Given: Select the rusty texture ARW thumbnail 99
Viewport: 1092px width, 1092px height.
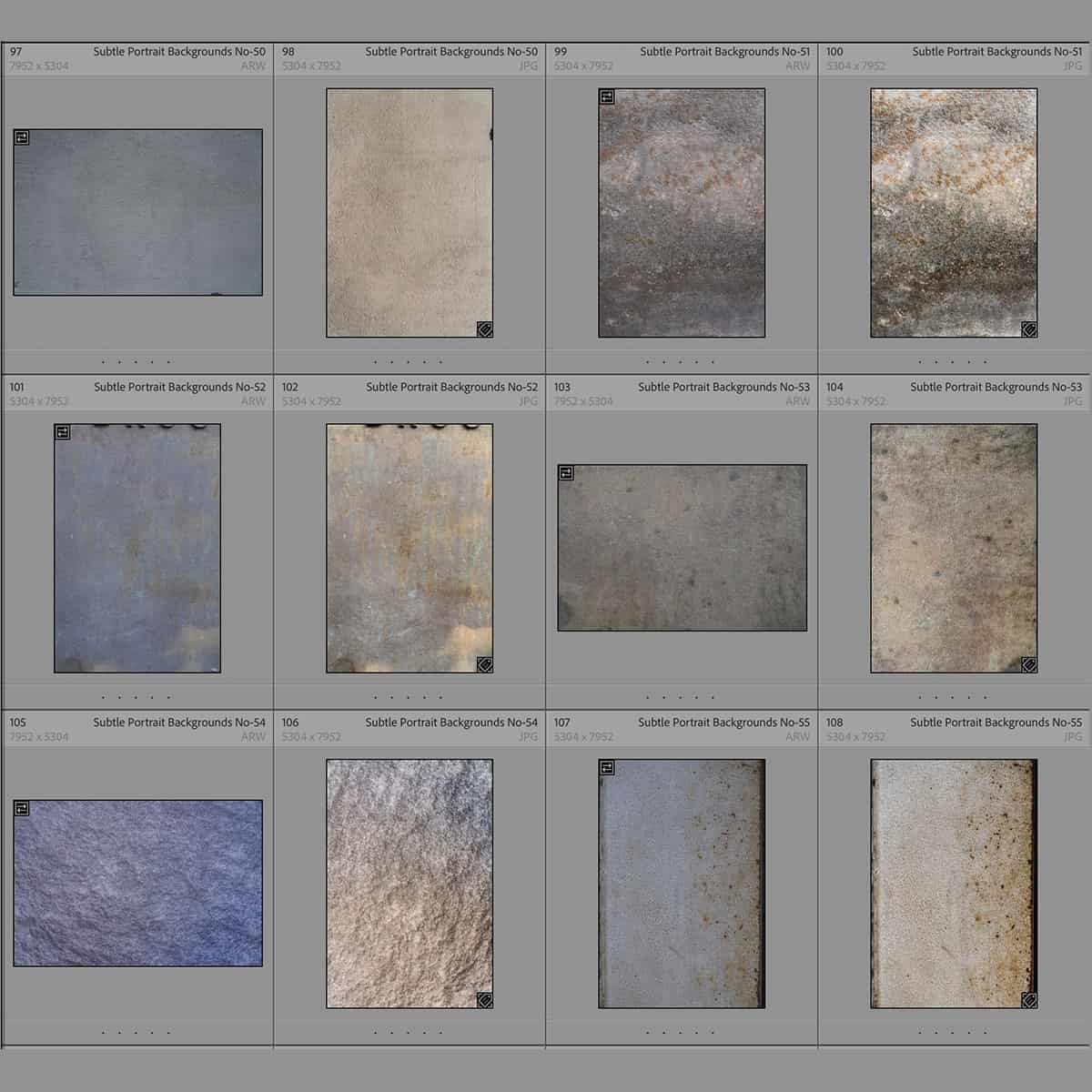Looking at the screenshot, I should [x=682, y=213].
